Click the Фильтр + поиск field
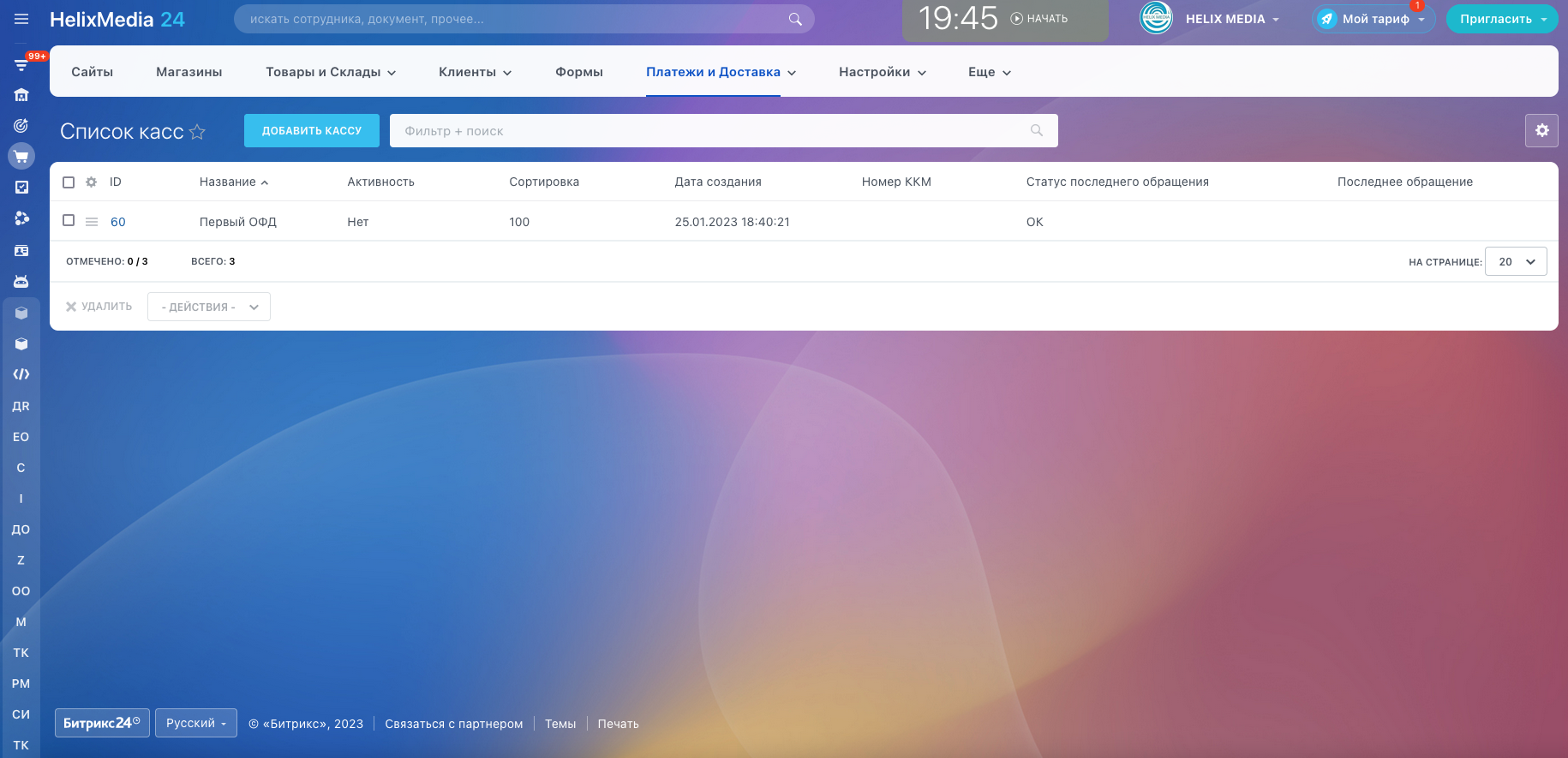1568x758 pixels. coord(711,131)
